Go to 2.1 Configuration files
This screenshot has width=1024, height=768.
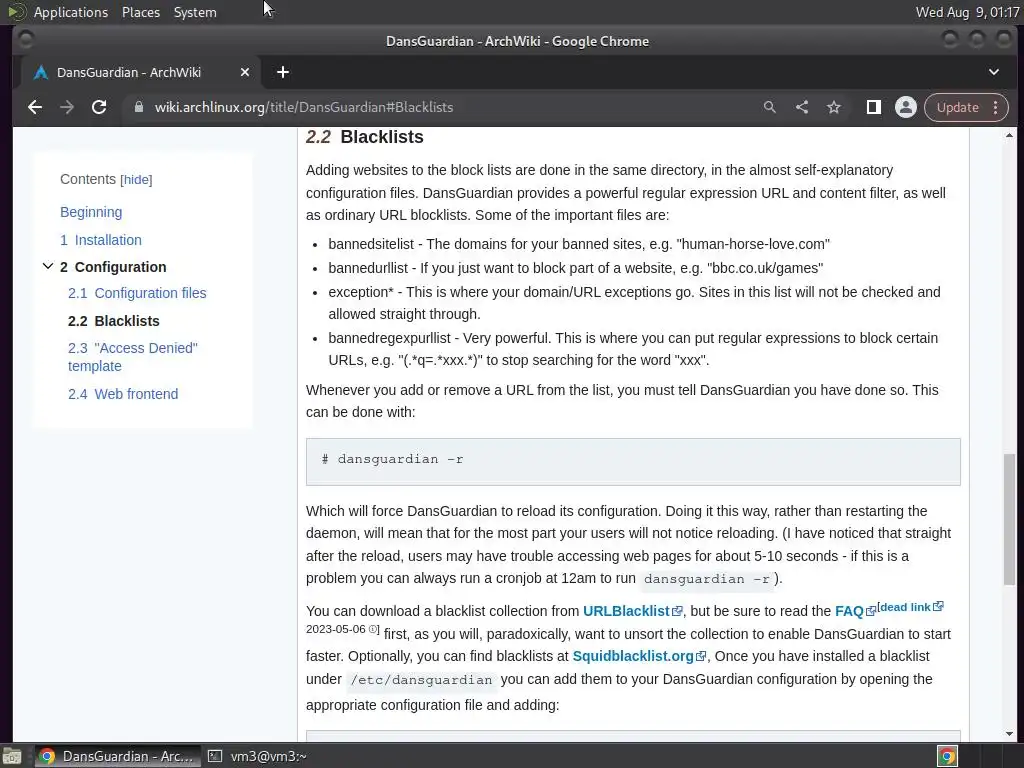pos(137,293)
